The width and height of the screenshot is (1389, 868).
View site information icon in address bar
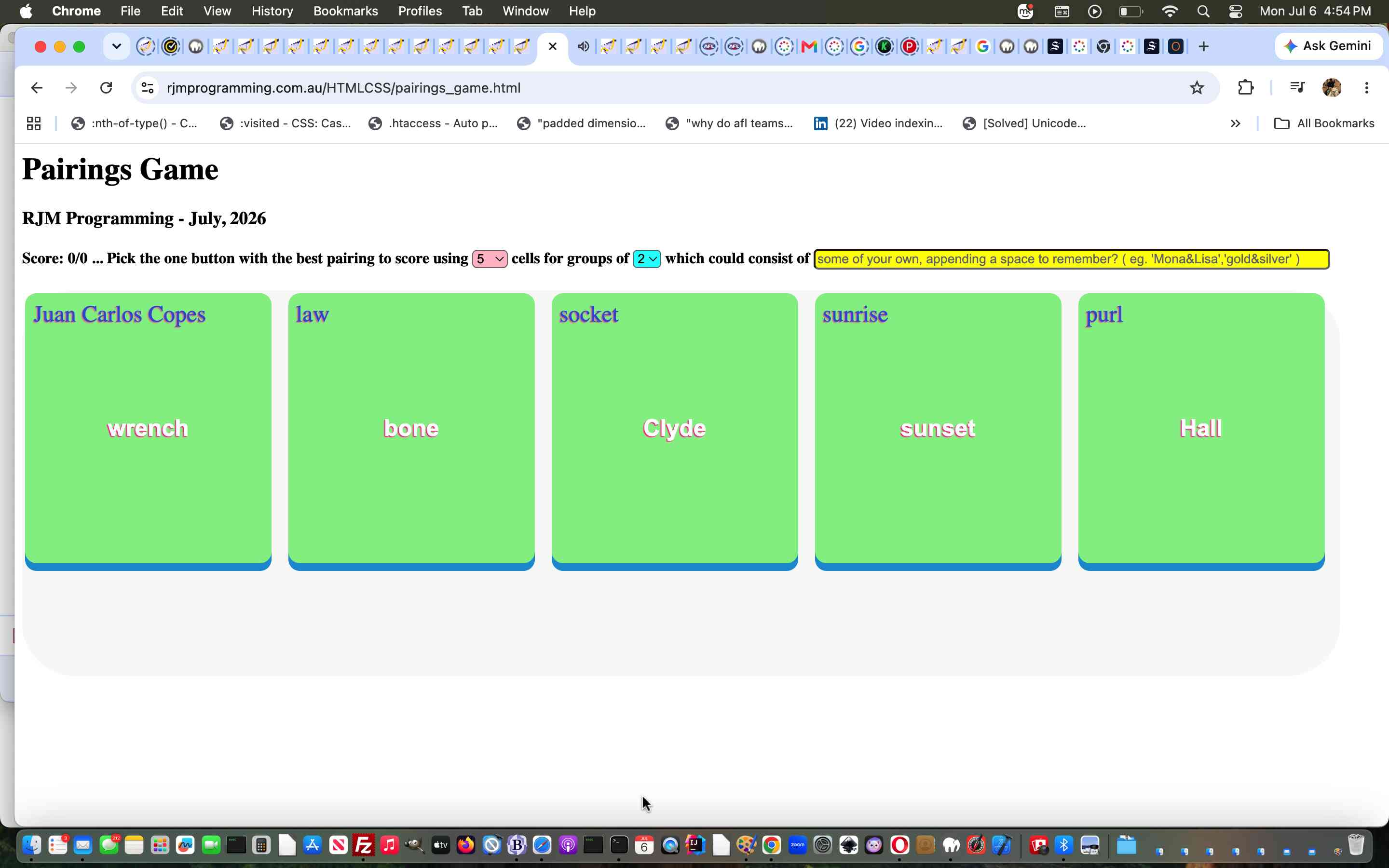(148, 88)
